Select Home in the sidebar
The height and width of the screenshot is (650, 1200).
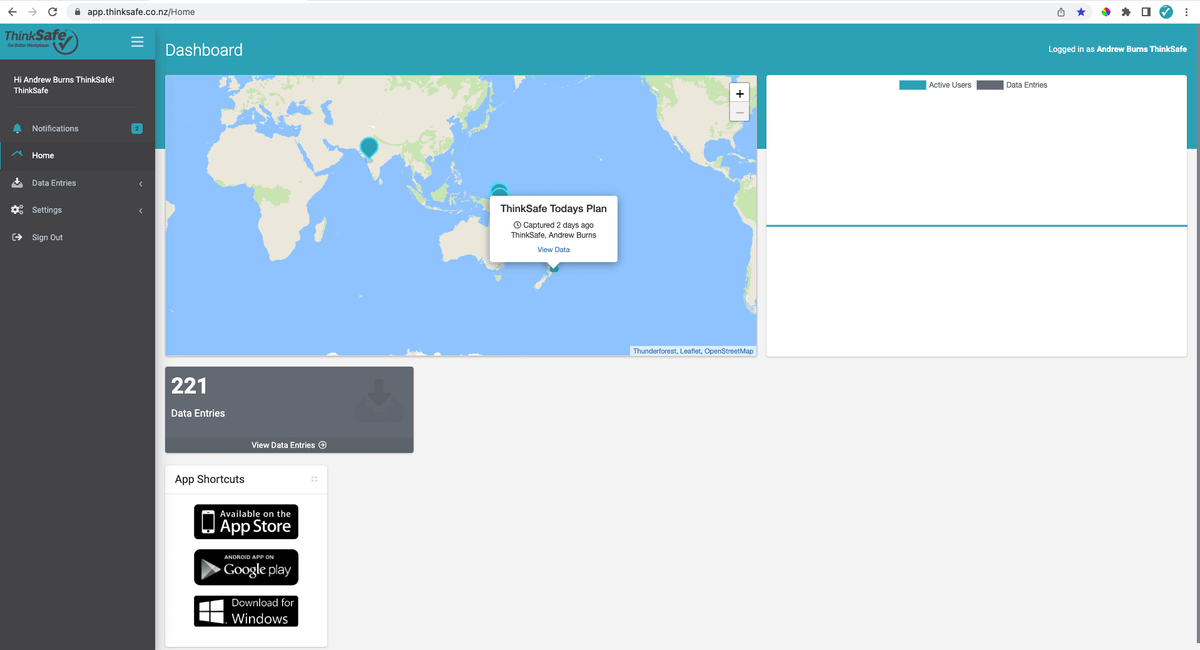click(41, 155)
